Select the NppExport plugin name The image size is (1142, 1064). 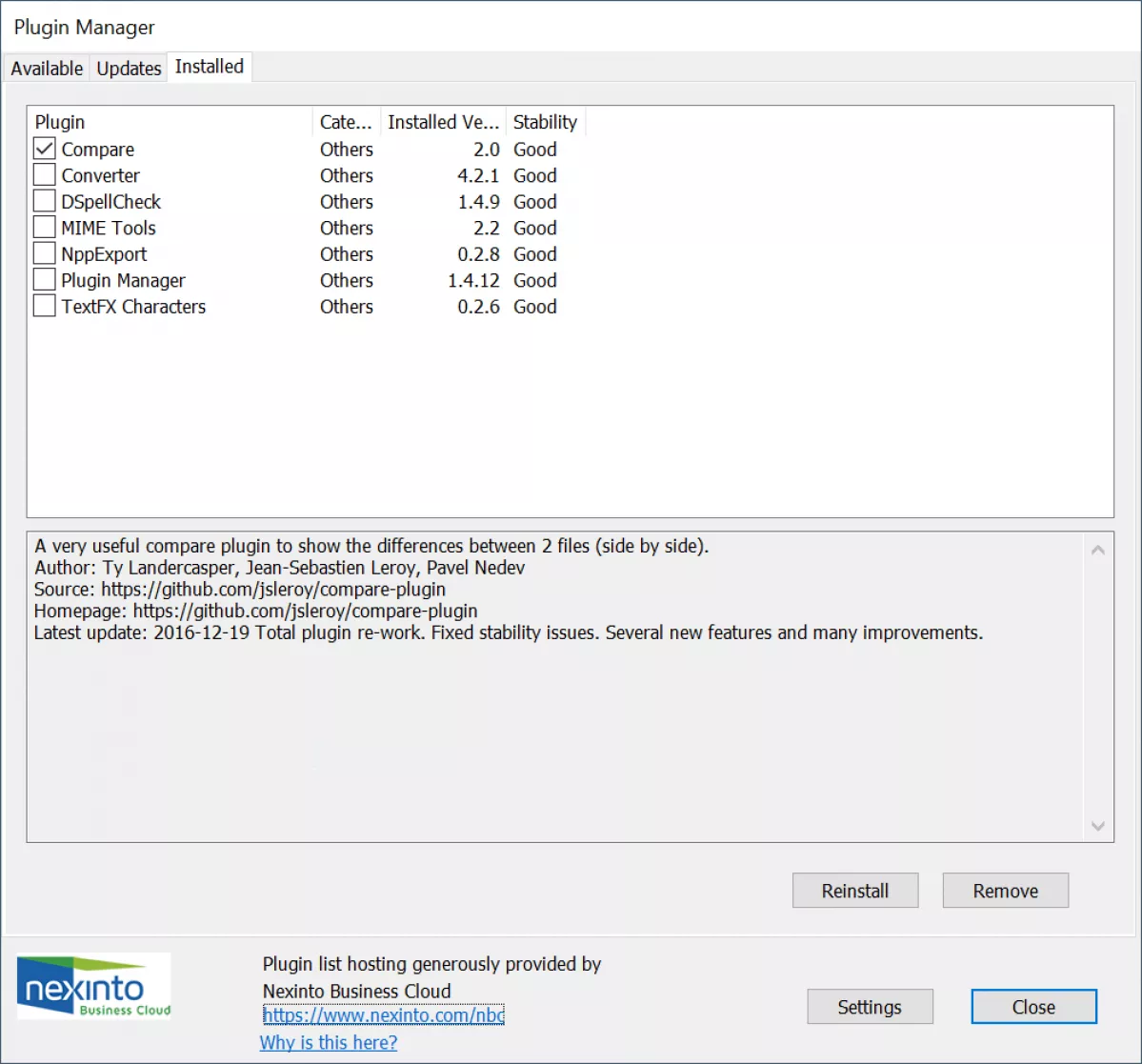(x=104, y=254)
